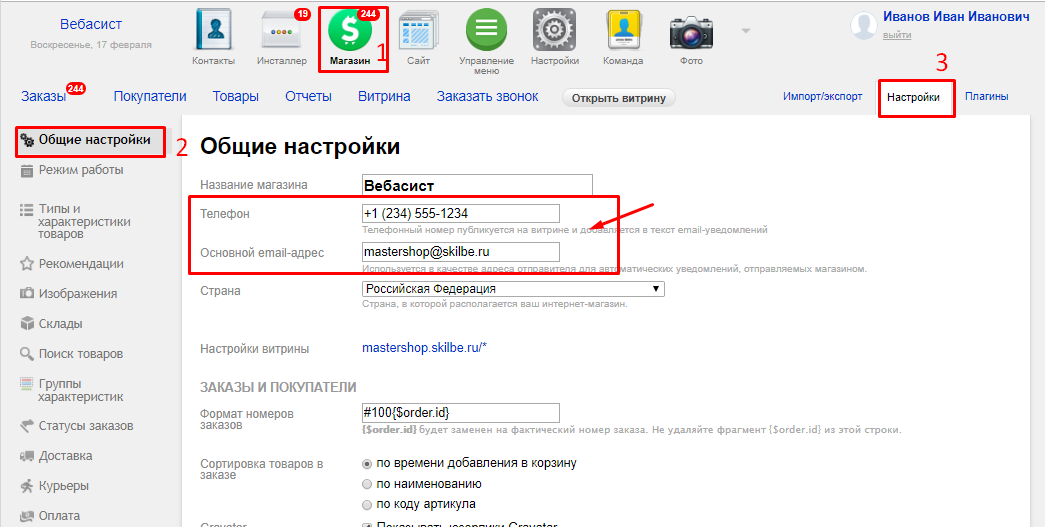Click the date Воскресенье, 17 февраля
The width and height of the screenshot is (1045, 527).
[x=91, y=45]
